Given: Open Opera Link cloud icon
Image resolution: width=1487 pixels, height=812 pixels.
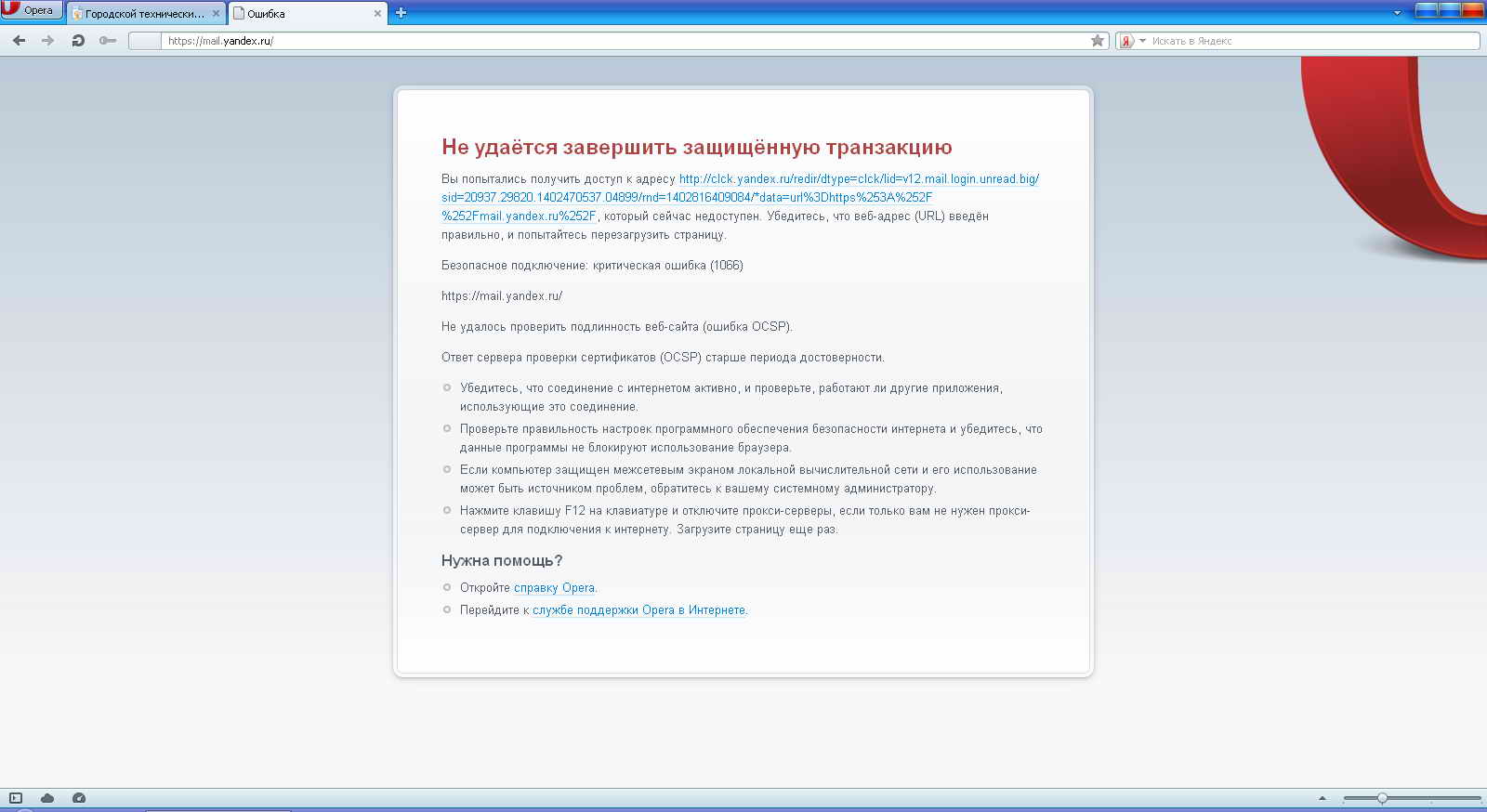Looking at the screenshot, I should tap(47, 798).
